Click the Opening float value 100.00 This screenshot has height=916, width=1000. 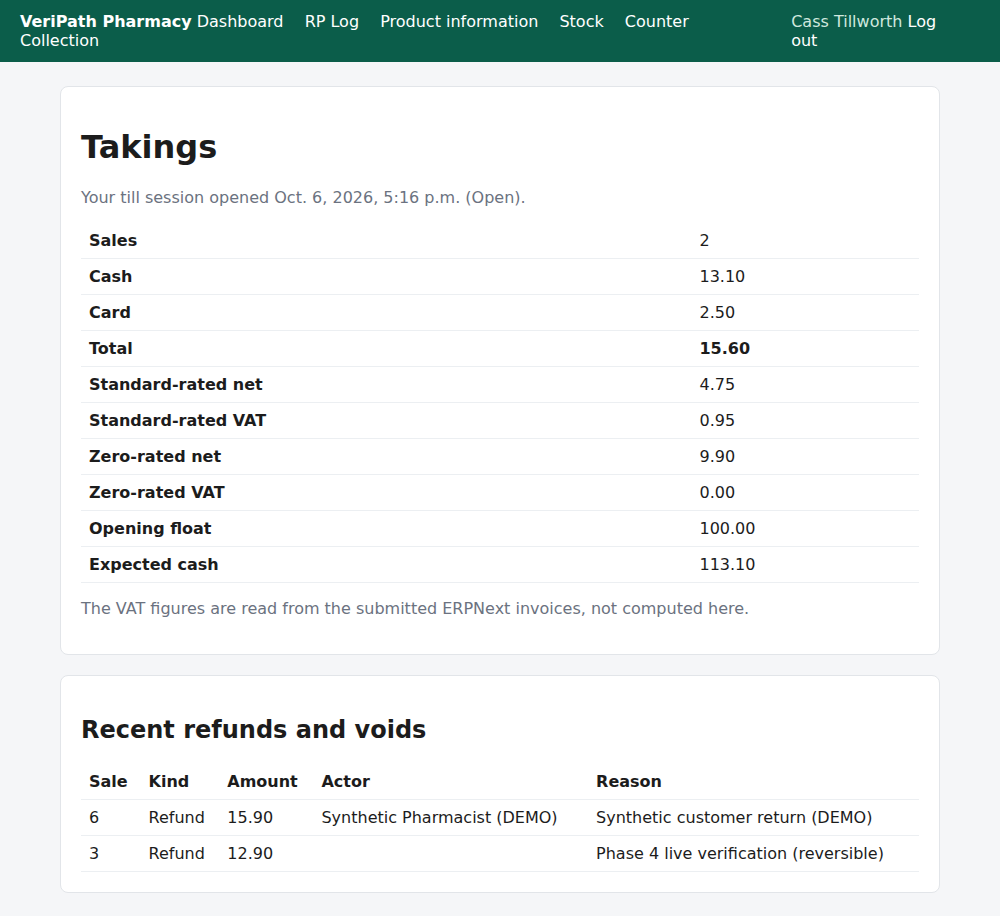coord(727,528)
